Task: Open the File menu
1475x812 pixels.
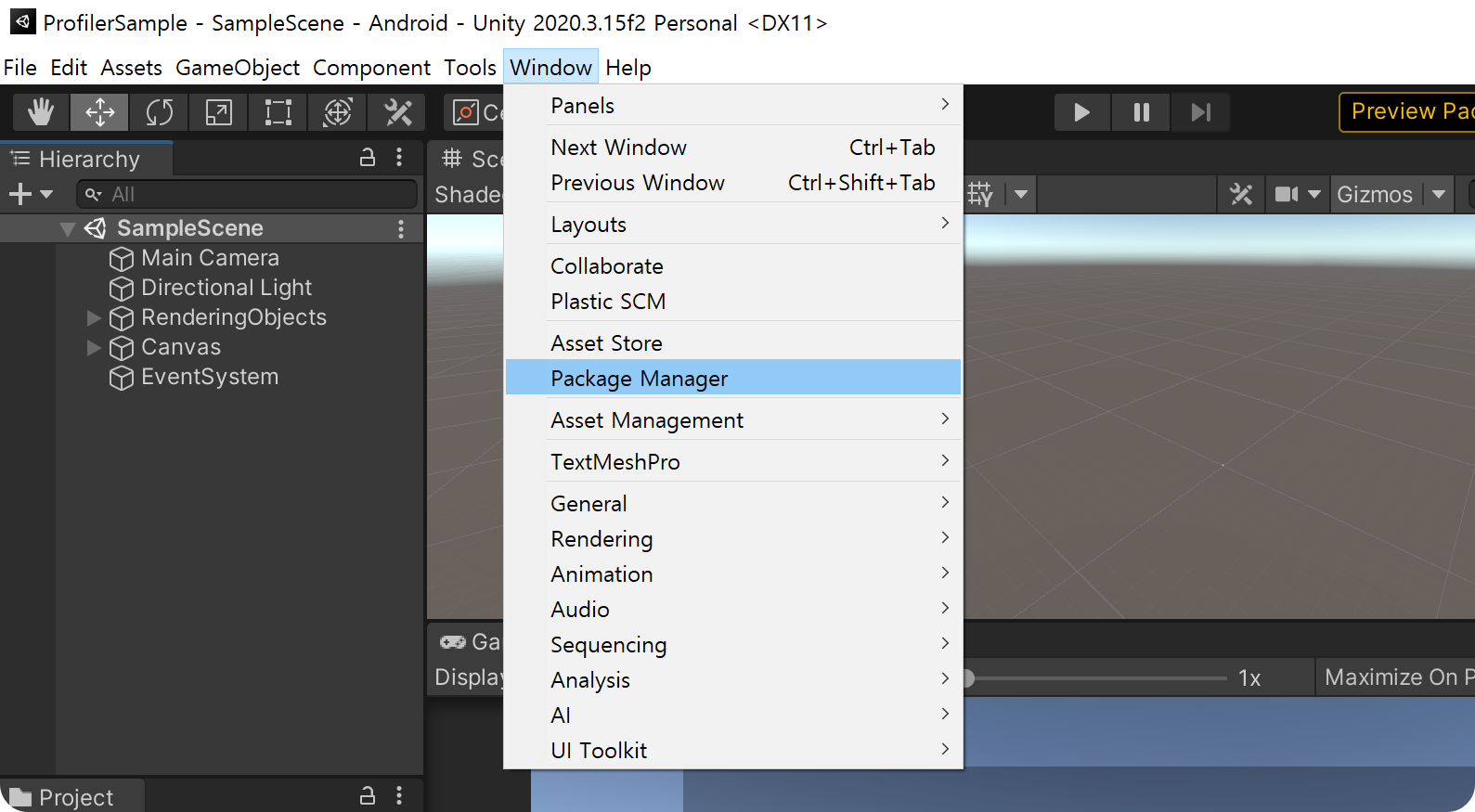Action: 20,68
